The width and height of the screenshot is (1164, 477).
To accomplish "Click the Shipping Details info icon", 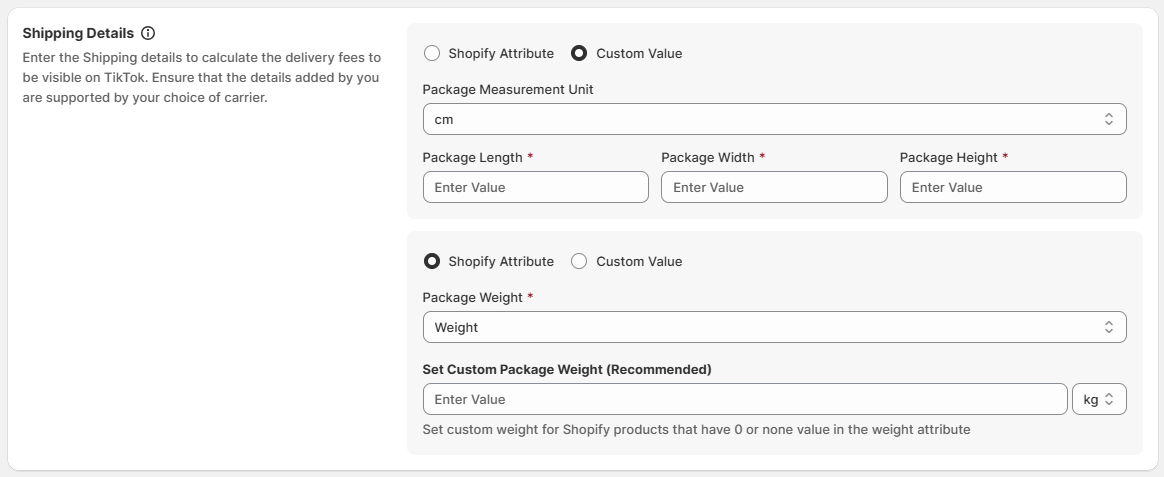I will tap(148, 33).
